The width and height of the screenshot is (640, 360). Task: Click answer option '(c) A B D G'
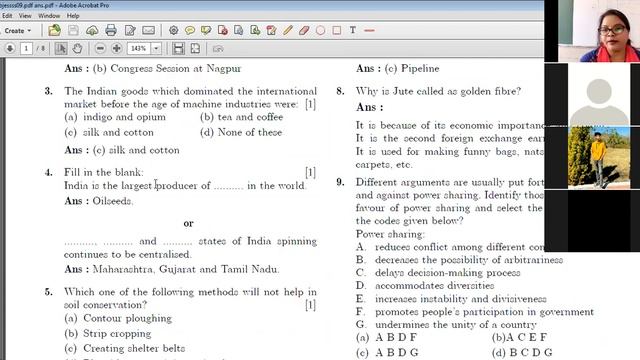click(x=387, y=352)
